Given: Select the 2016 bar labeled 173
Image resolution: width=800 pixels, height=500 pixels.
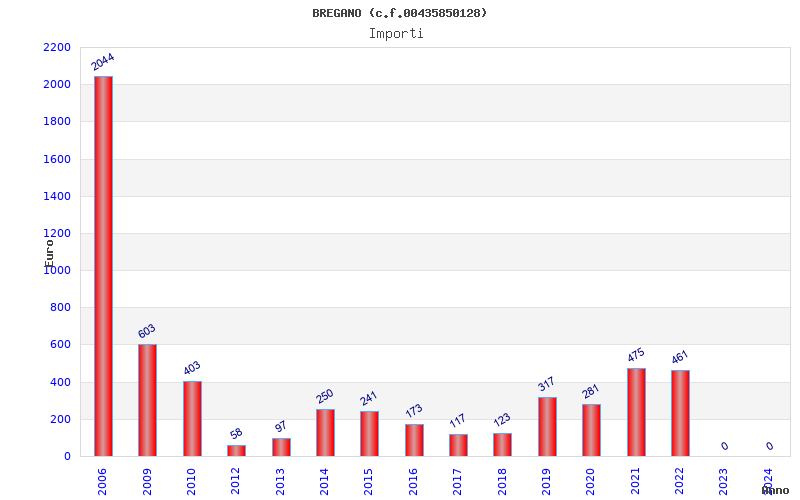Looking at the screenshot, I should point(414,440).
